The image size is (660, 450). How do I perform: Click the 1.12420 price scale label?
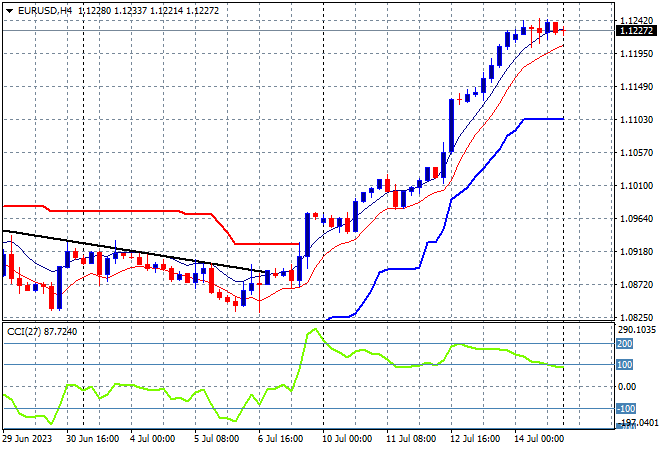(637, 21)
